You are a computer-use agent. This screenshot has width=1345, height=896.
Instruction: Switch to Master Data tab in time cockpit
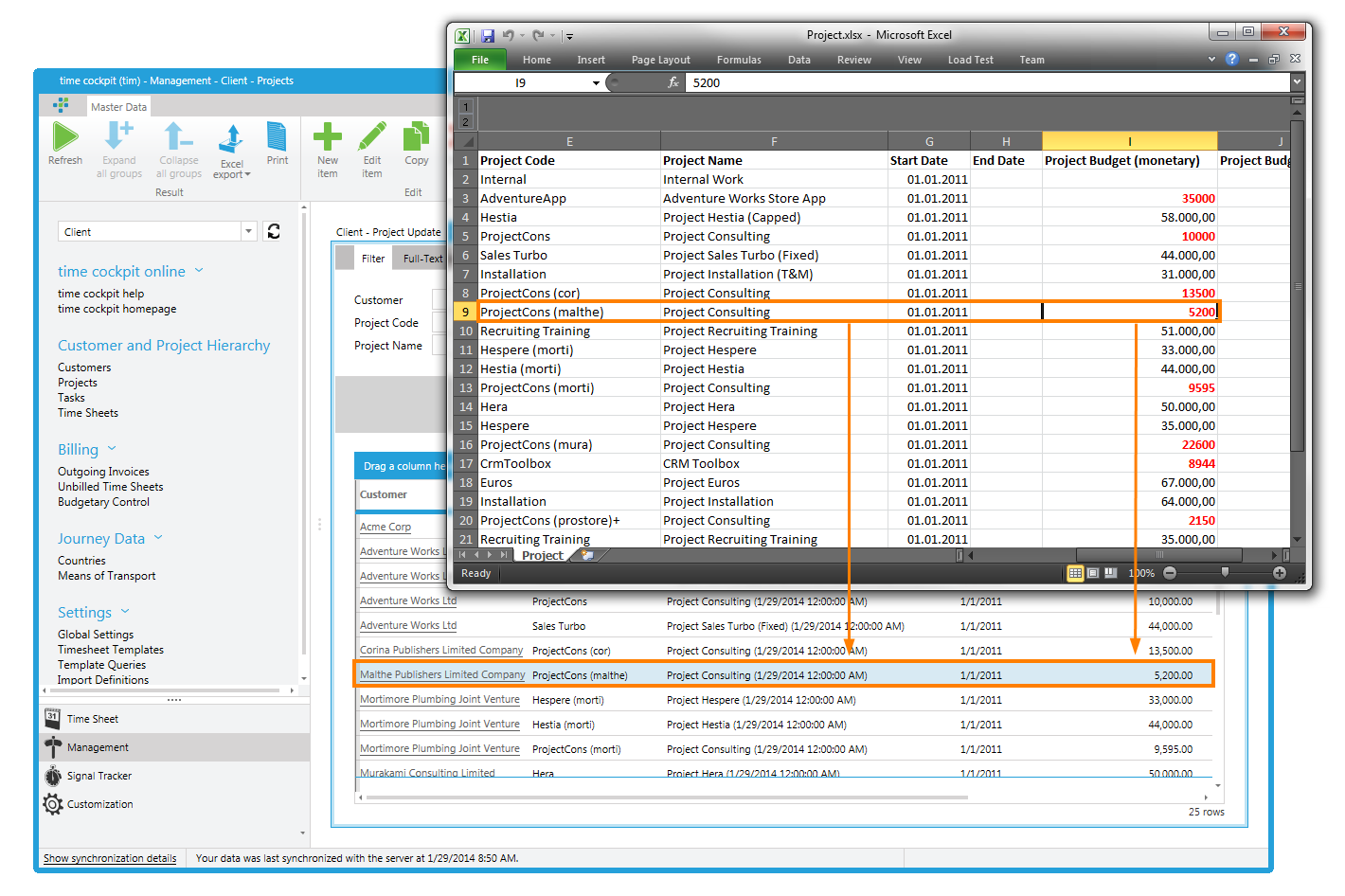[x=118, y=107]
